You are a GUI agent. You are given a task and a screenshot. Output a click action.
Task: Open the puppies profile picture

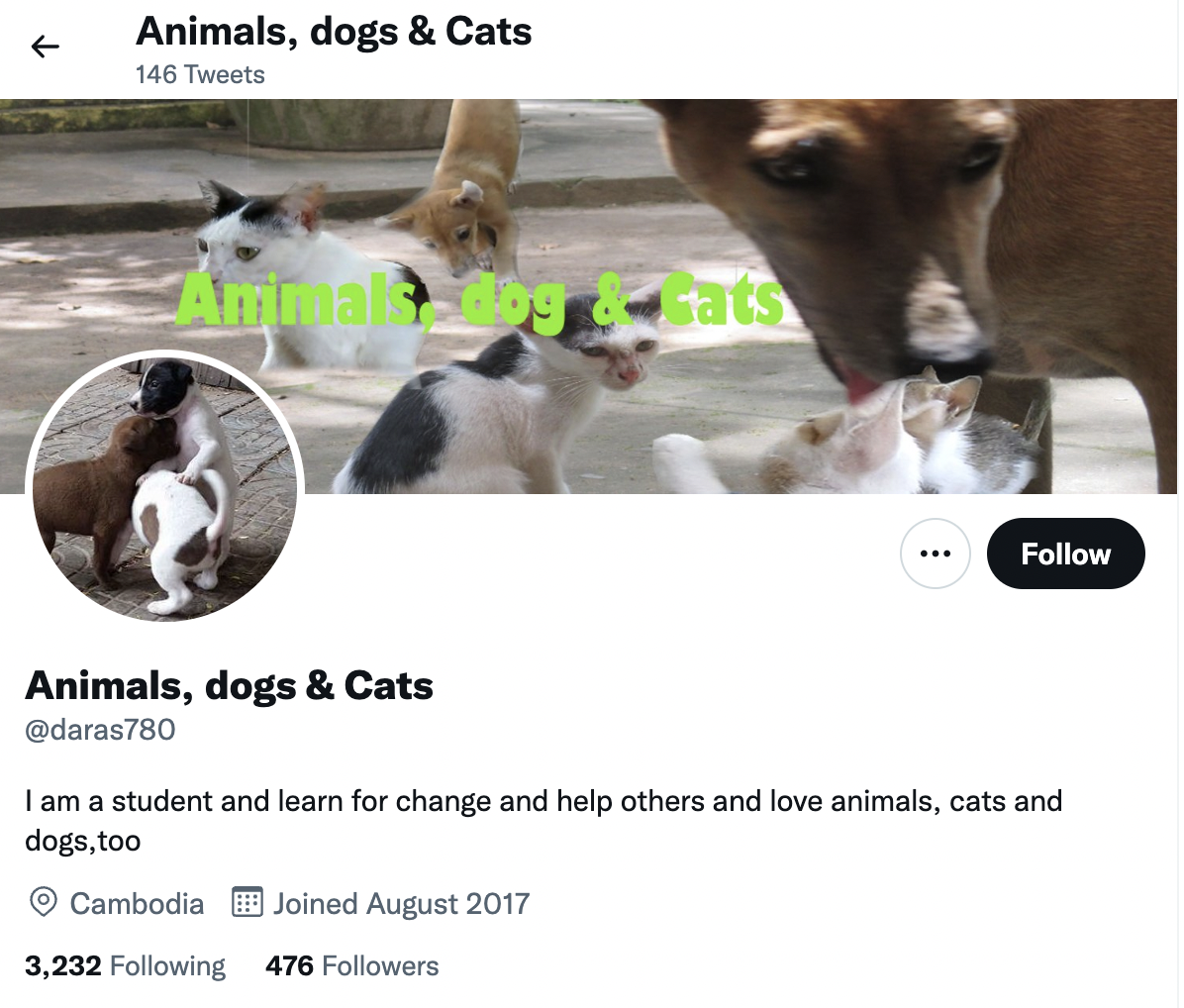(x=165, y=486)
